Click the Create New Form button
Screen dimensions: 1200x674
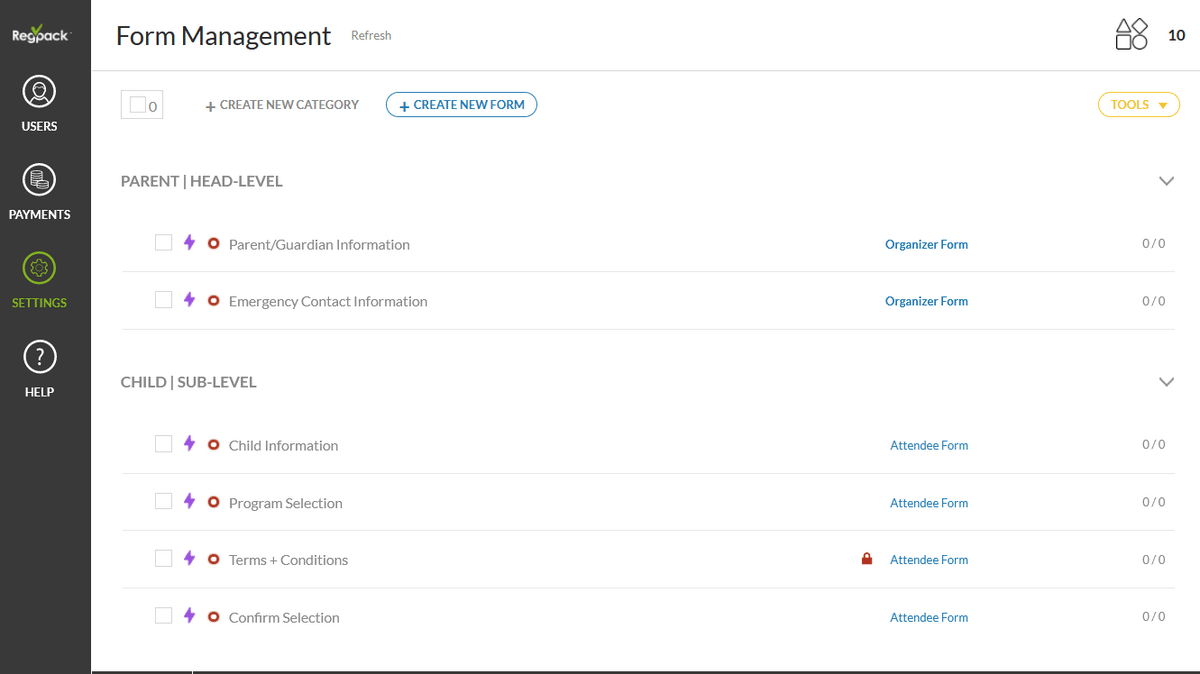tap(461, 105)
